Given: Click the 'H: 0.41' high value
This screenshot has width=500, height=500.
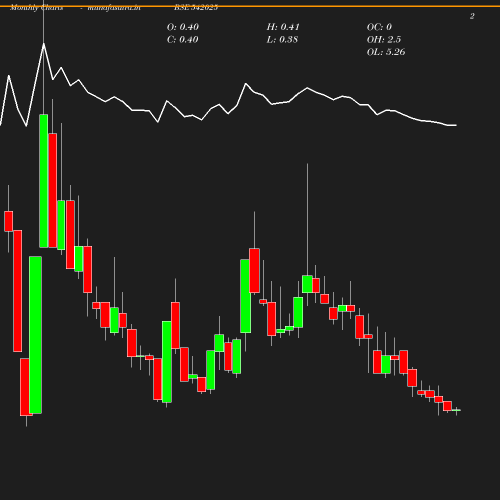Looking at the screenshot, I should [x=283, y=27].
